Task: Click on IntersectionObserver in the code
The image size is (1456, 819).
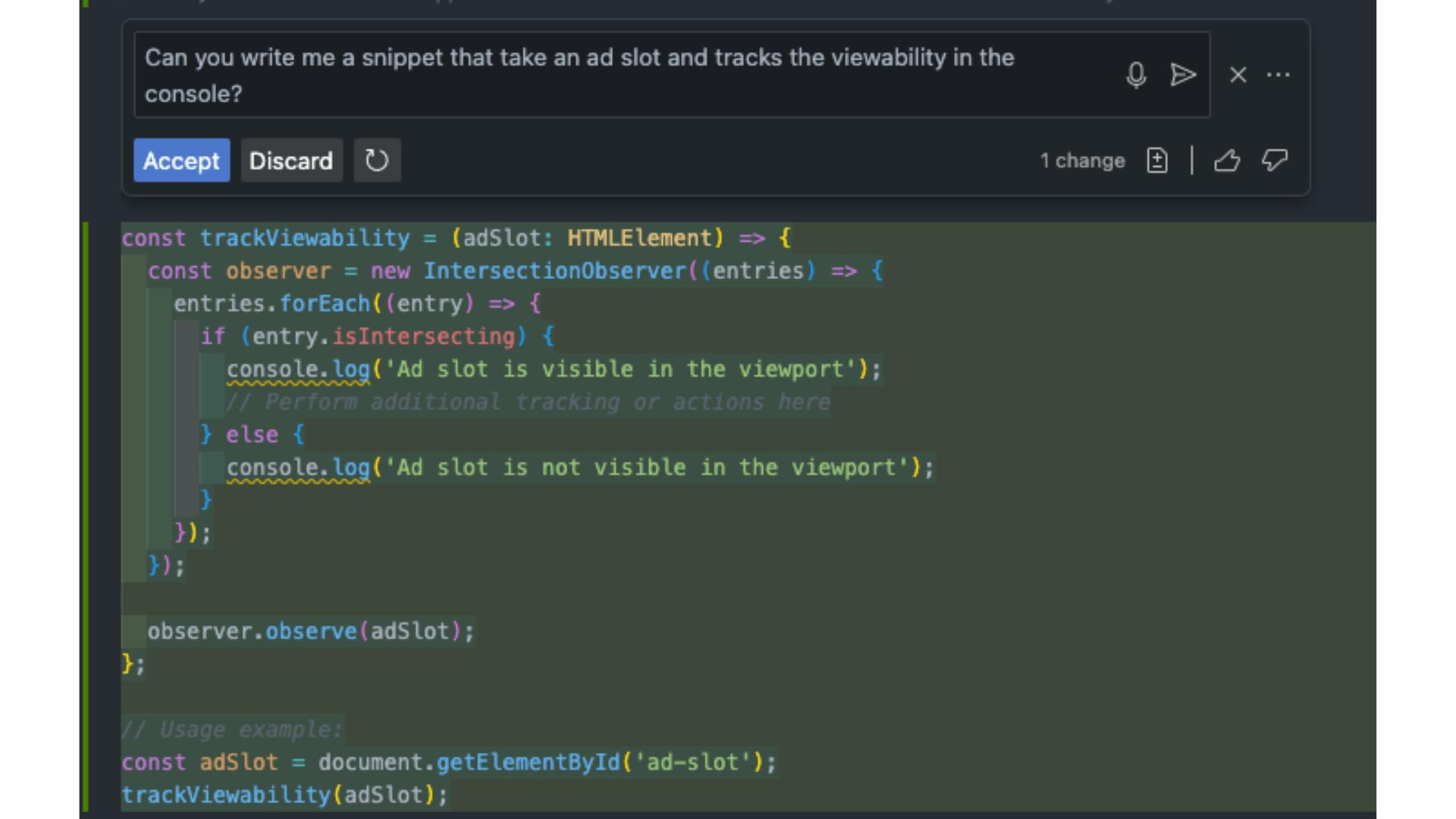Action: [554, 271]
